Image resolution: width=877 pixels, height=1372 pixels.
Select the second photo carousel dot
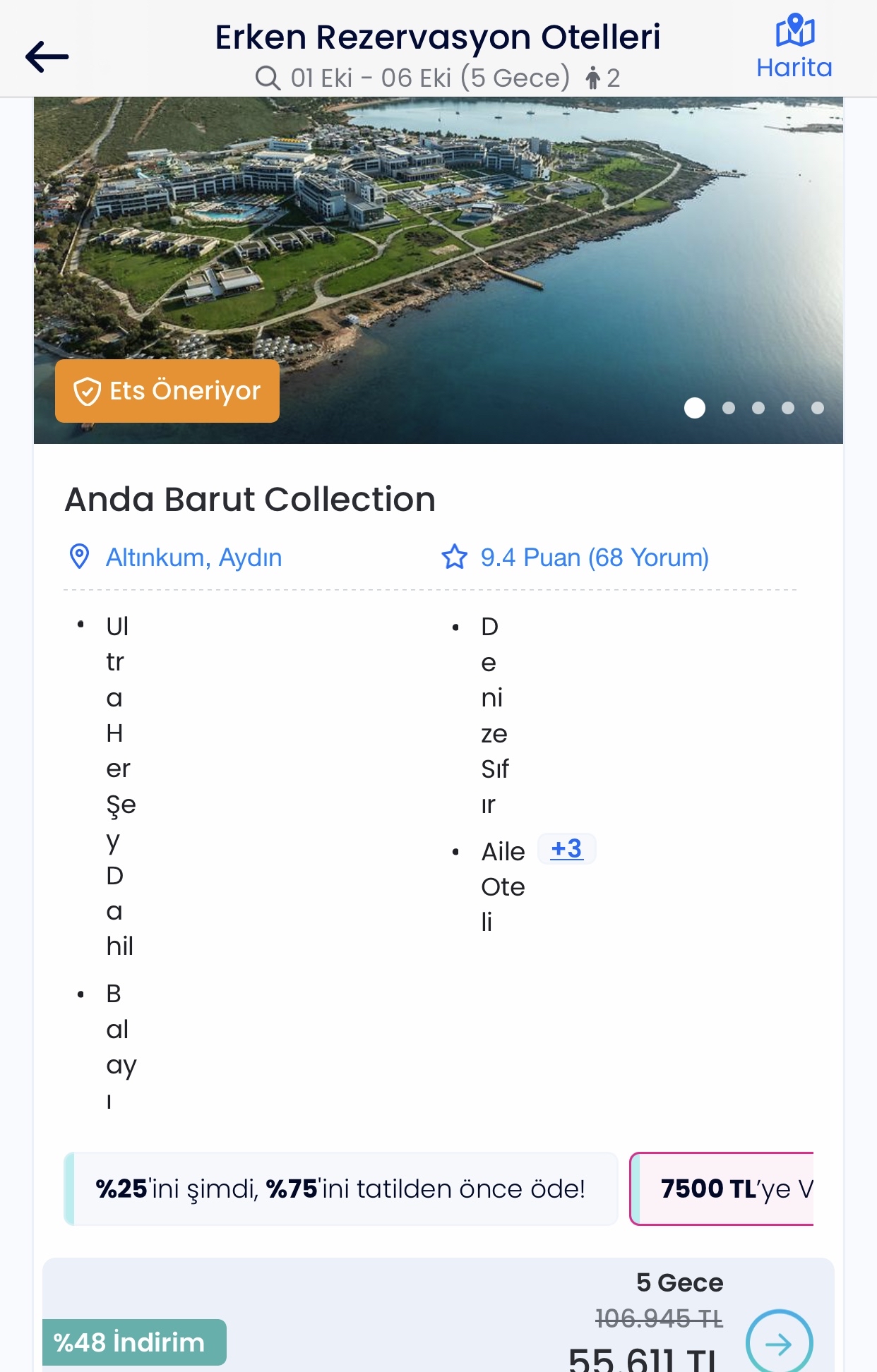click(729, 408)
